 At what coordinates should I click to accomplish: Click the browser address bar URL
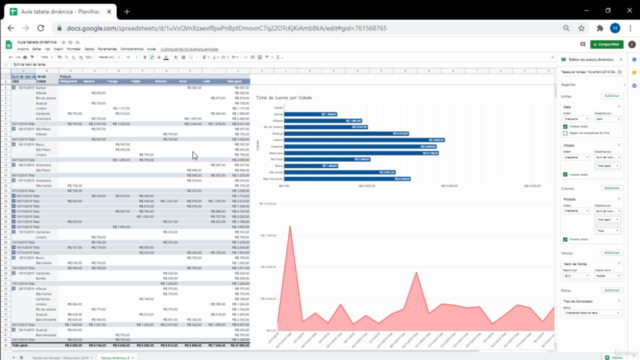tap(227, 28)
